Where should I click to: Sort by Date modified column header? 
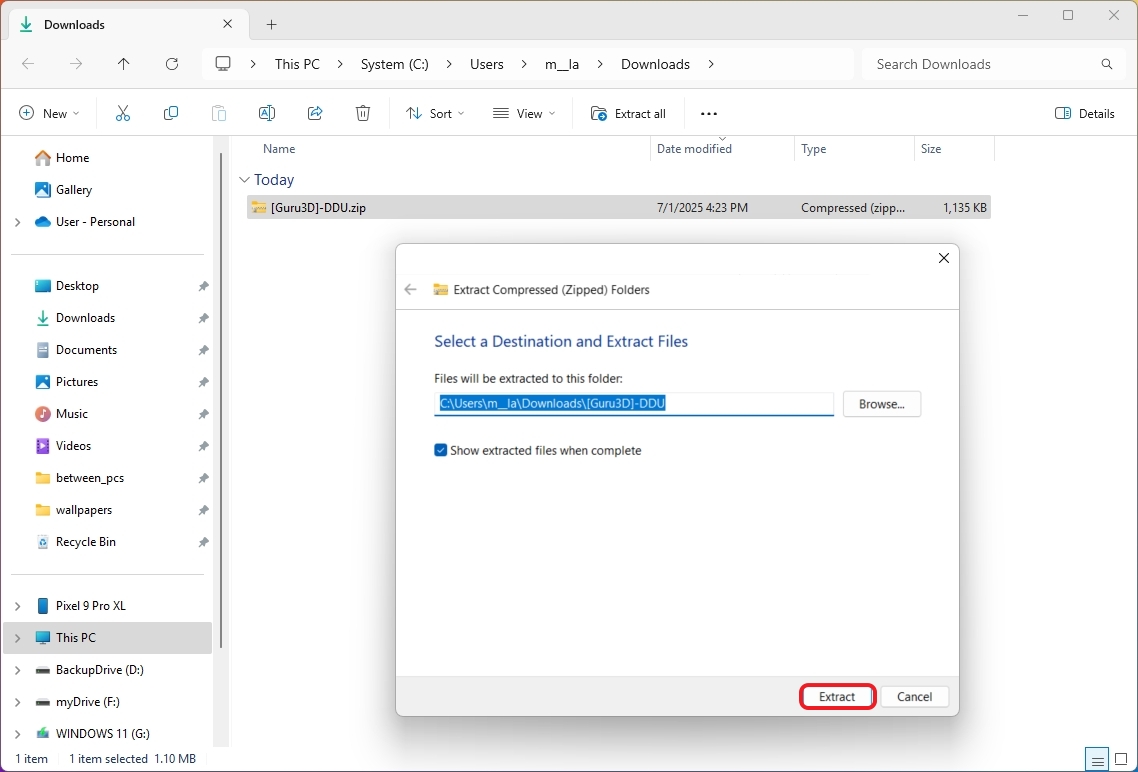694,149
